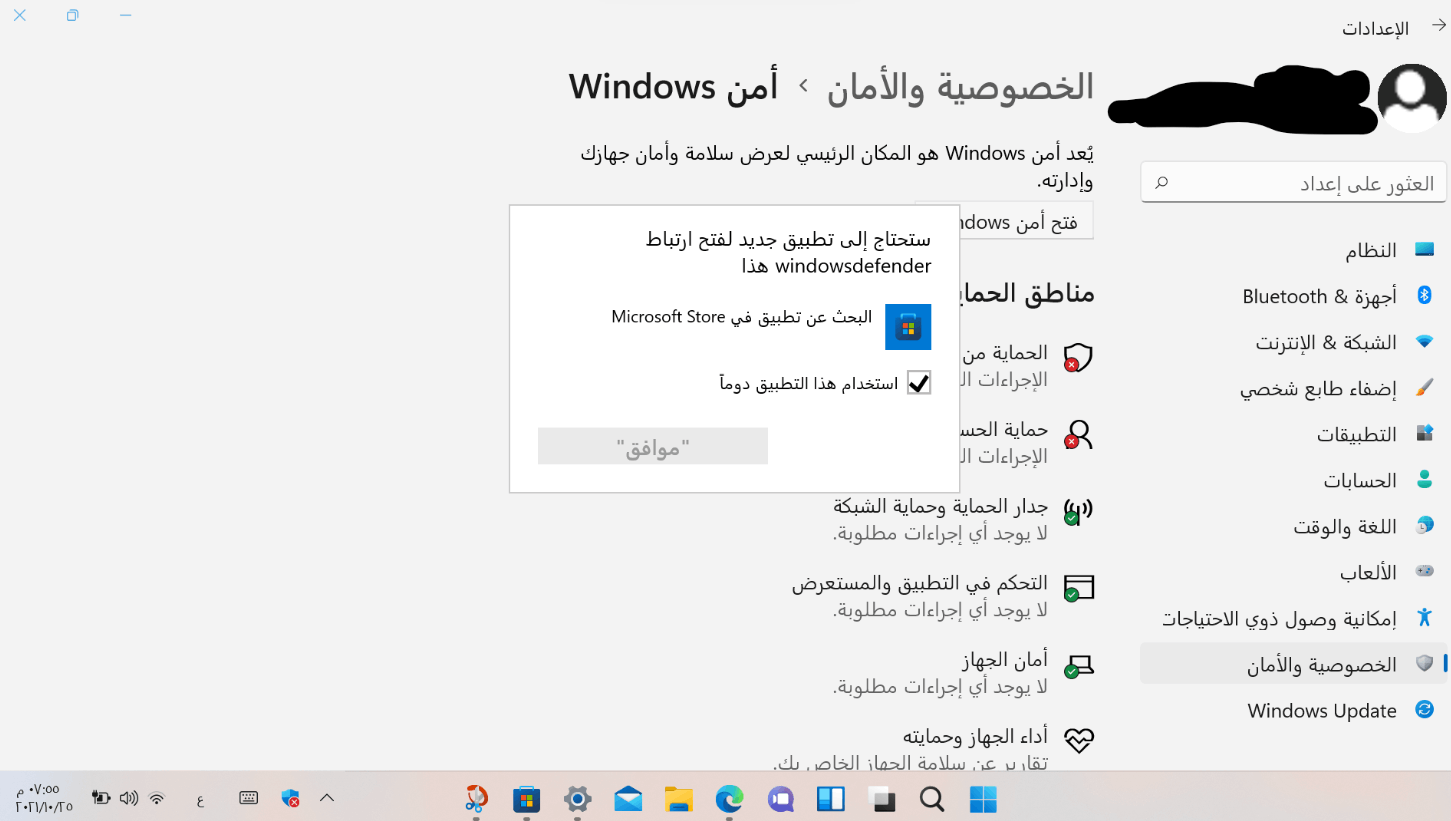This screenshot has width=1451, height=821.
Task: Click the user profile avatar picture
Action: (x=1412, y=97)
